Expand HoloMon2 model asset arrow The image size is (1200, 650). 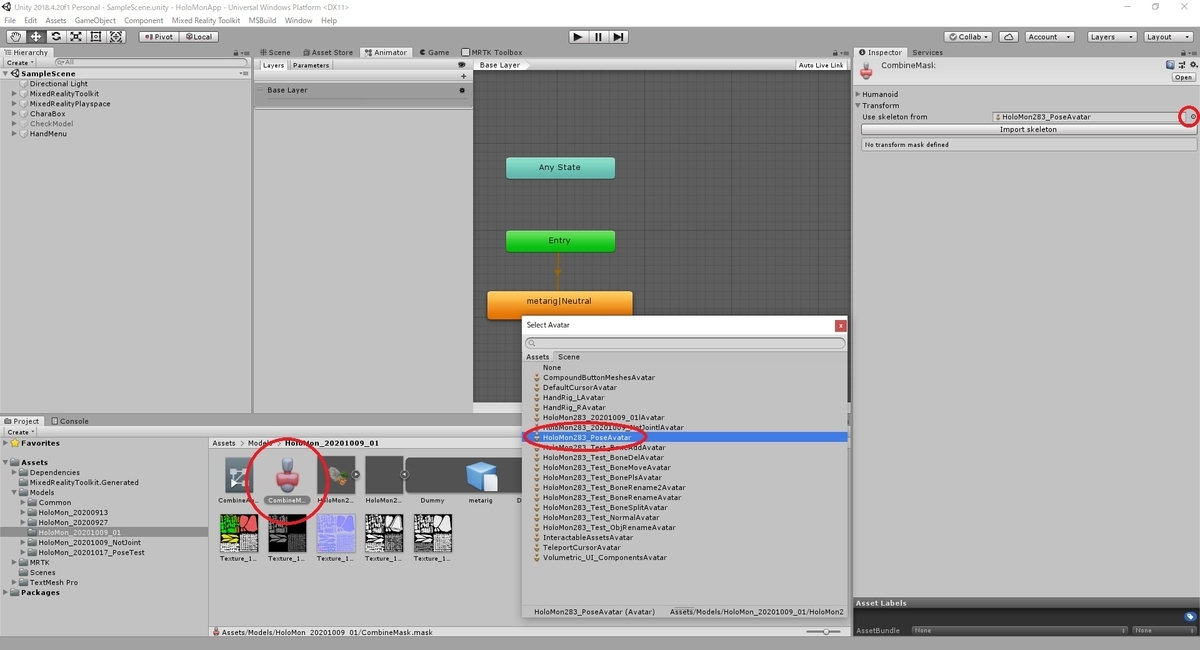click(x=356, y=475)
